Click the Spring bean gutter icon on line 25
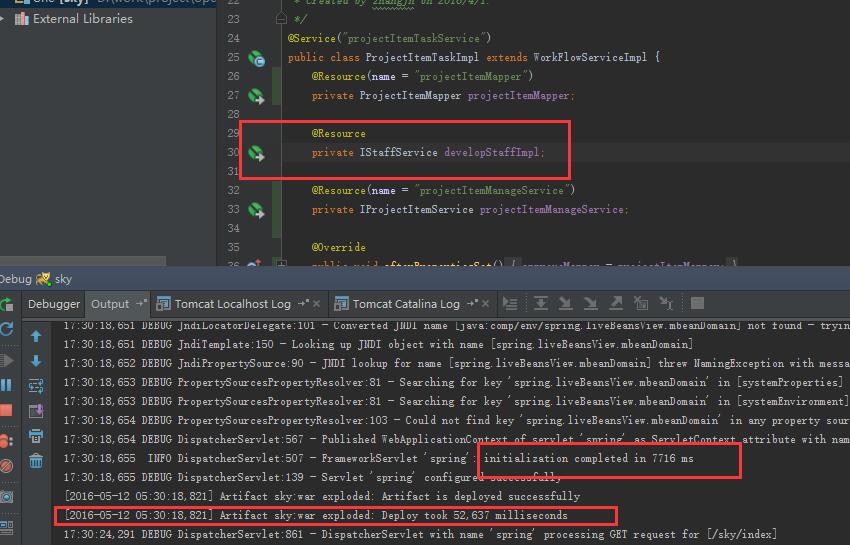Image resolution: width=850 pixels, height=545 pixels. [256, 58]
